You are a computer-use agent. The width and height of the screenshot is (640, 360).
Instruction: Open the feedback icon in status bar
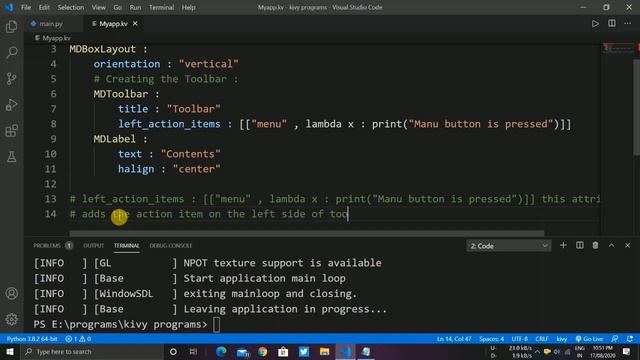615,339
